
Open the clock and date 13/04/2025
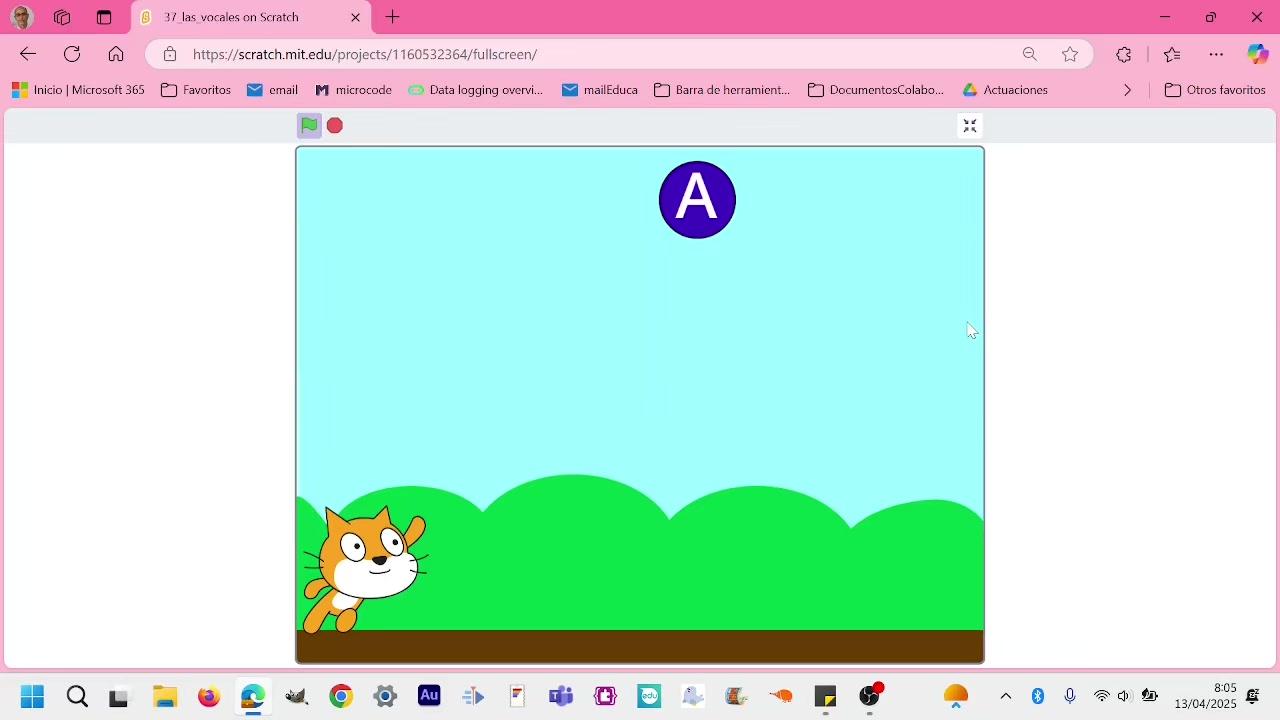[1205, 696]
